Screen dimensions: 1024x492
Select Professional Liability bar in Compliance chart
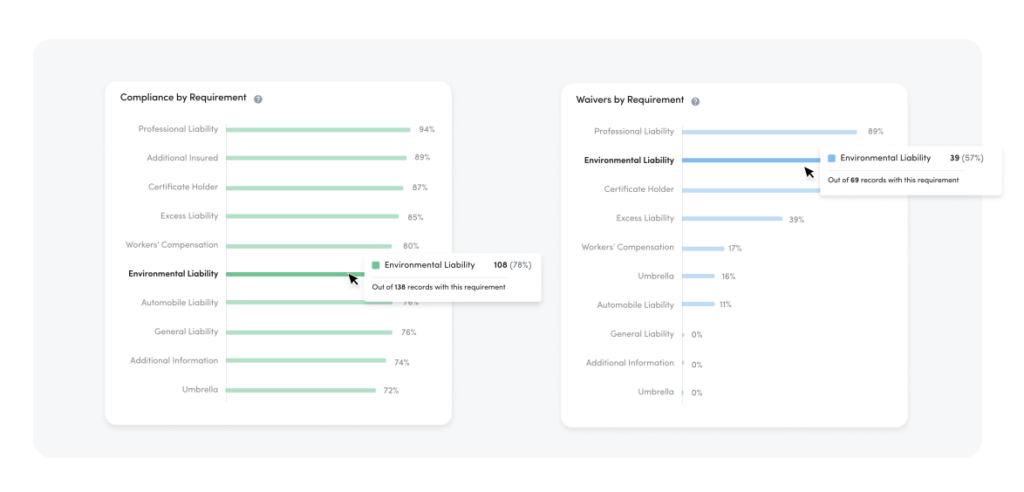point(318,129)
